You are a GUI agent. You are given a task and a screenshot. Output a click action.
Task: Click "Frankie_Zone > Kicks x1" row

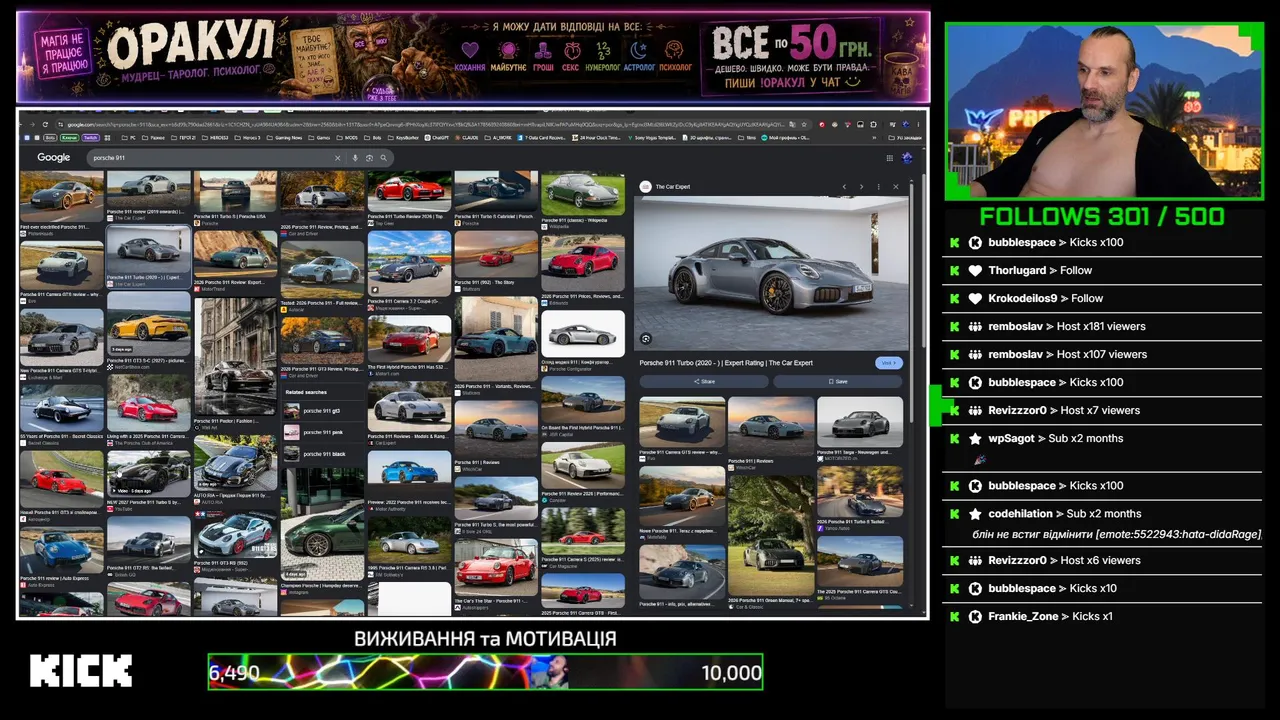(1102, 616)
